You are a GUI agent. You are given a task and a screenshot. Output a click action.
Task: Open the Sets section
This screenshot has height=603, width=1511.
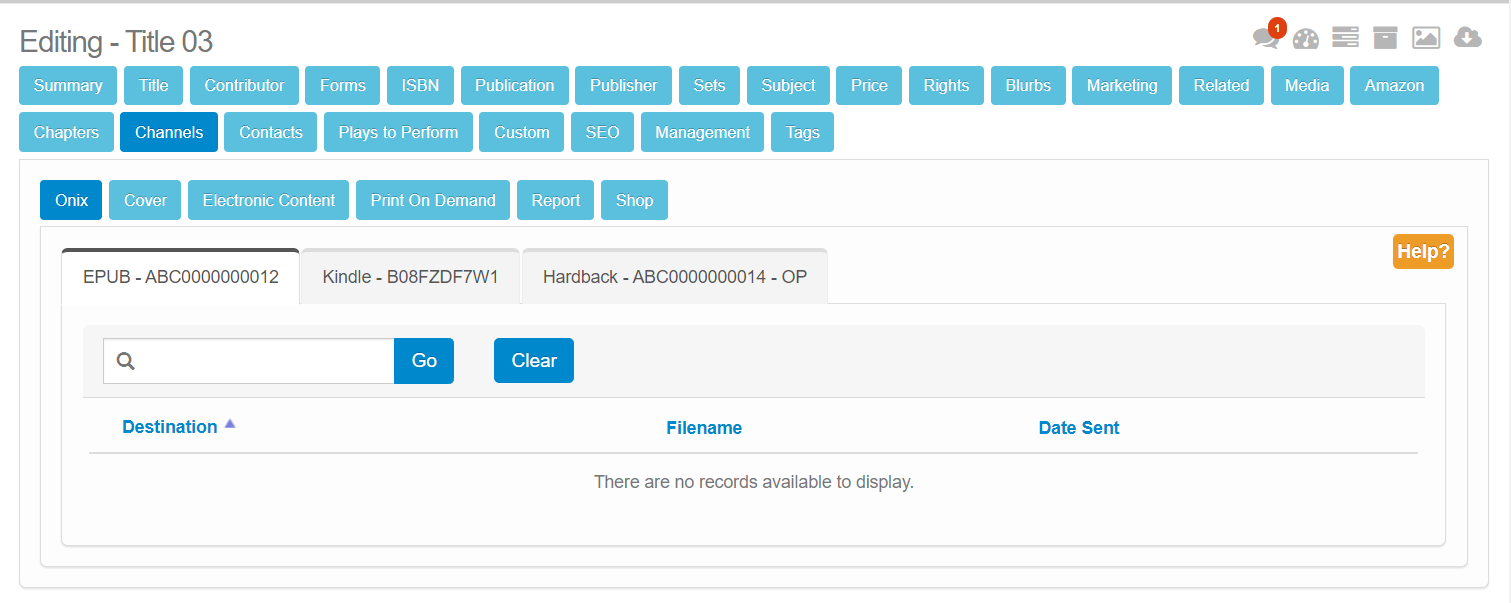click(709, 85)
